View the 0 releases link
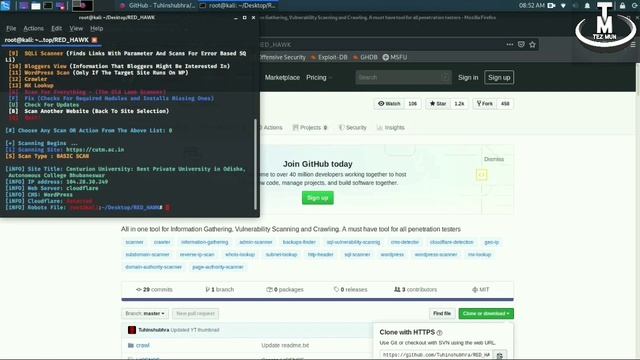This screenshot has width=640, height=360. [x=350, y=289]
